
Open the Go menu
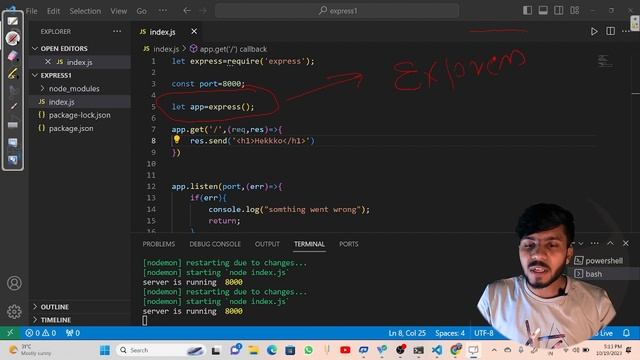pyautogui.click(x=142, y=11)
